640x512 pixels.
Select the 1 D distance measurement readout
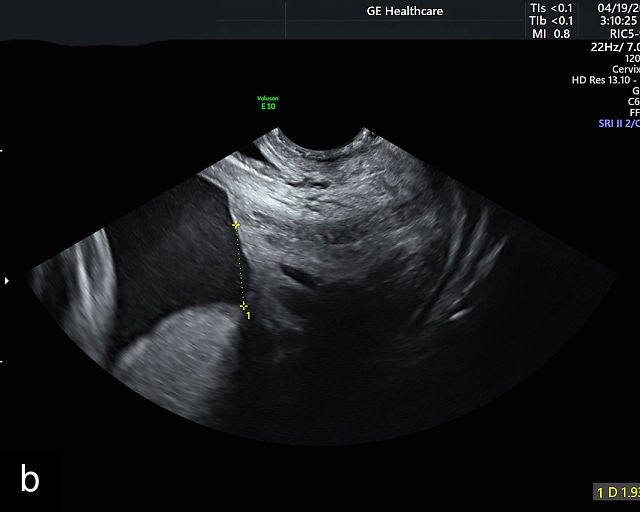tap(616, 492)
